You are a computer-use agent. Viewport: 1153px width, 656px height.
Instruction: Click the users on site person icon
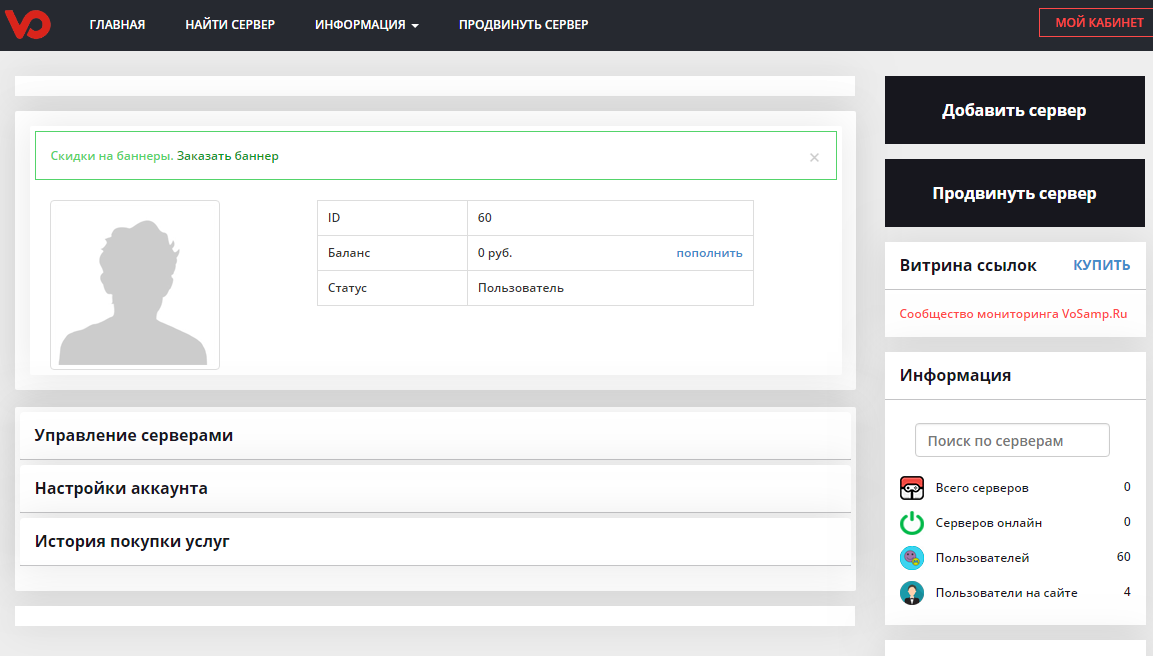(x=911, y=593)
